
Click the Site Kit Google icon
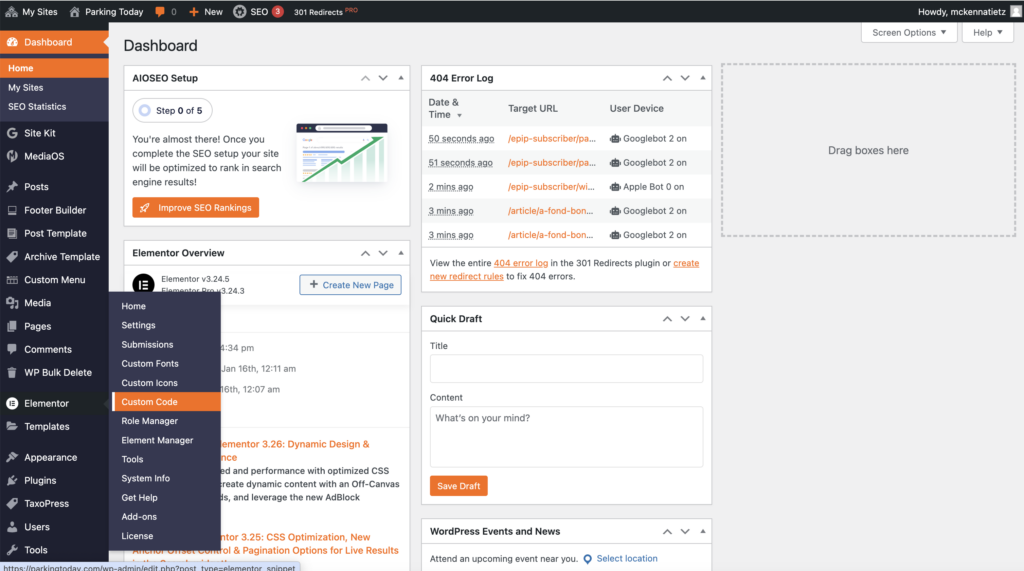click(12, 133)
